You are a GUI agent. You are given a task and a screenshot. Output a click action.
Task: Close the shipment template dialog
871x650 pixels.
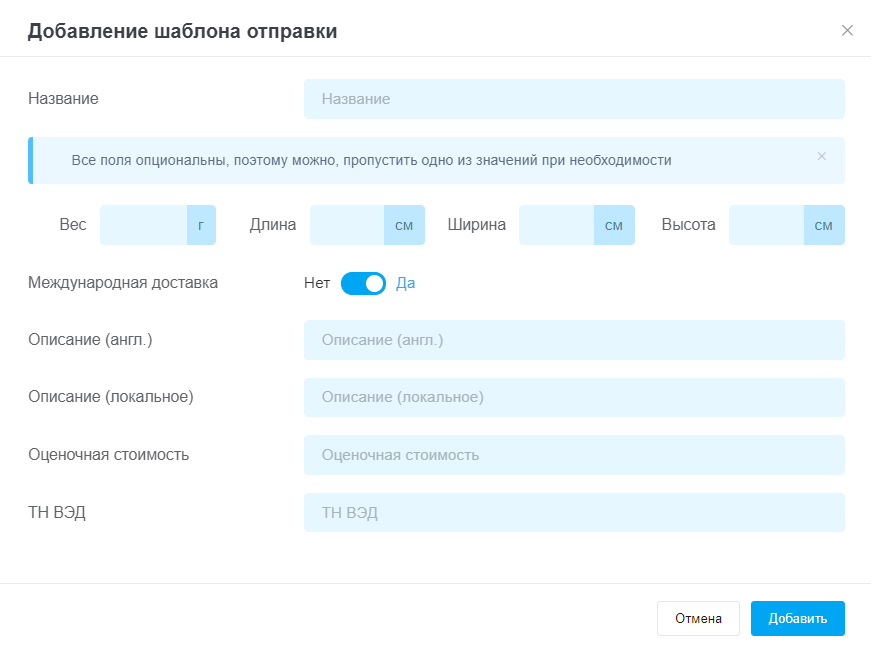[x=847, y=31]
